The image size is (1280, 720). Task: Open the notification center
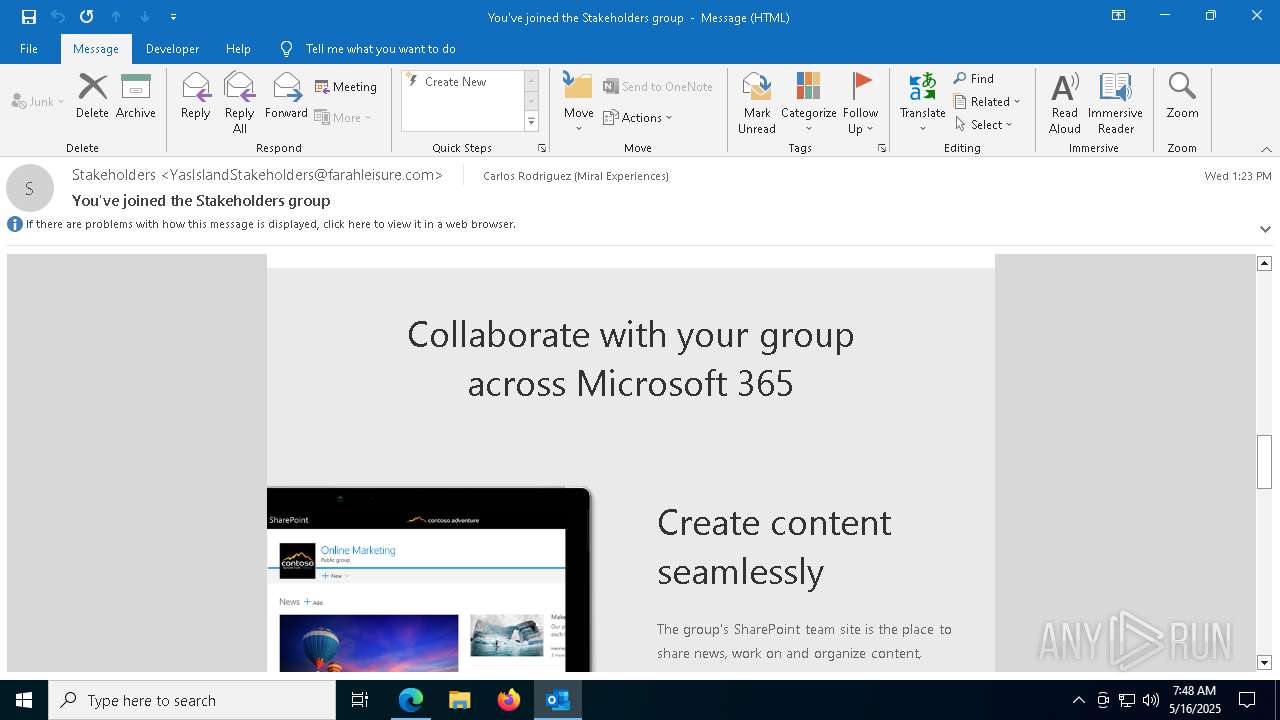1247,700
